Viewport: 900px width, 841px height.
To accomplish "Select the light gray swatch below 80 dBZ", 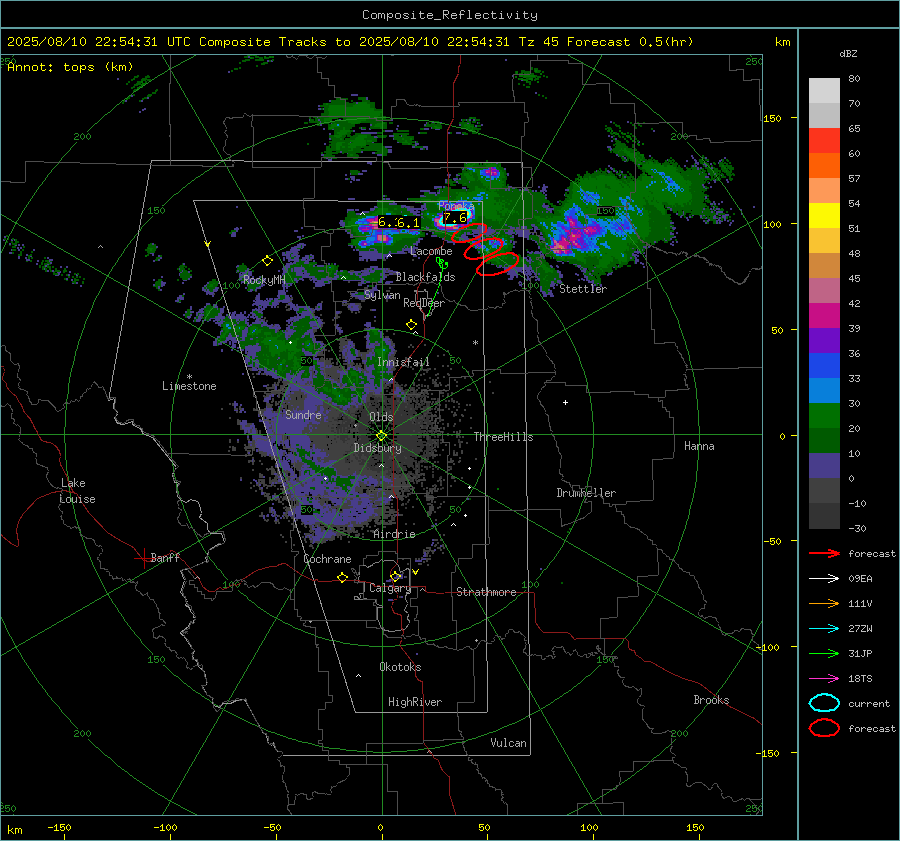I will click(824, 90).
